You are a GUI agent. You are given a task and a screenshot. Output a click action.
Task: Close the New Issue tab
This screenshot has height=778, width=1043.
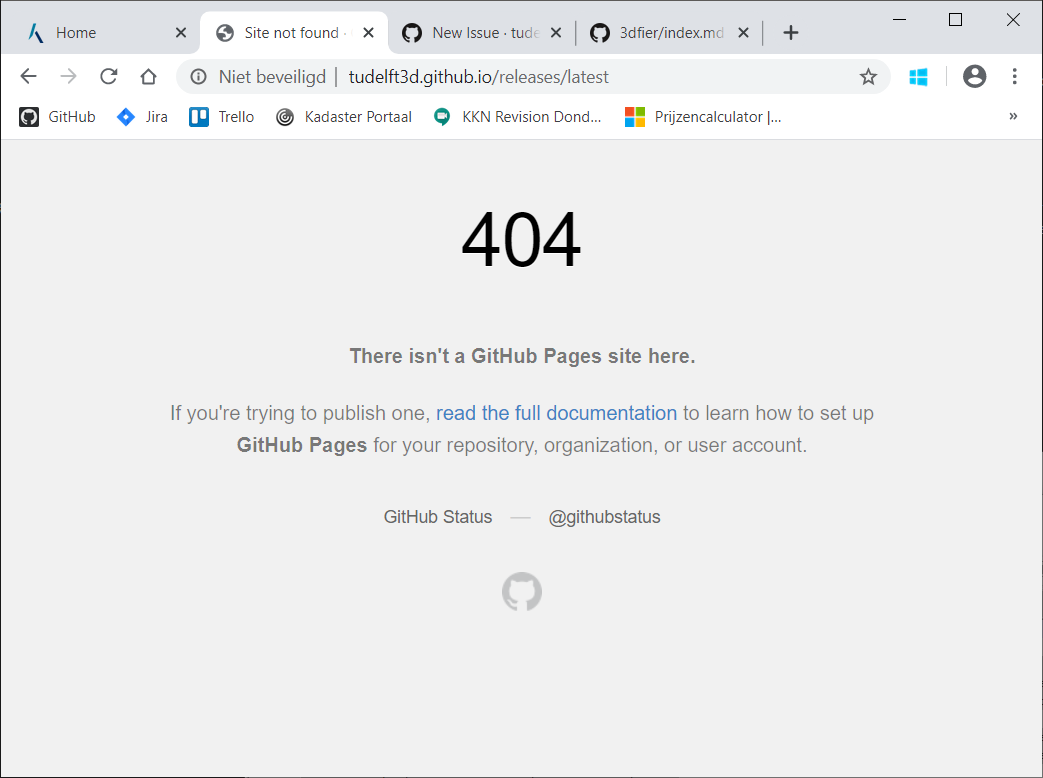tap(556, 33)
